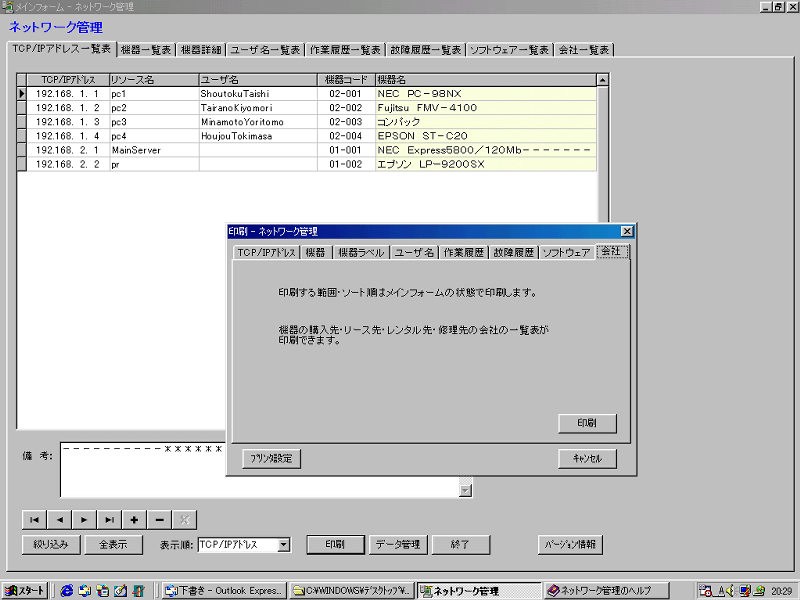Click 備考 notes field scroll down arrow
The height and width of the screenshot is (600, 800).
point(465,490)
